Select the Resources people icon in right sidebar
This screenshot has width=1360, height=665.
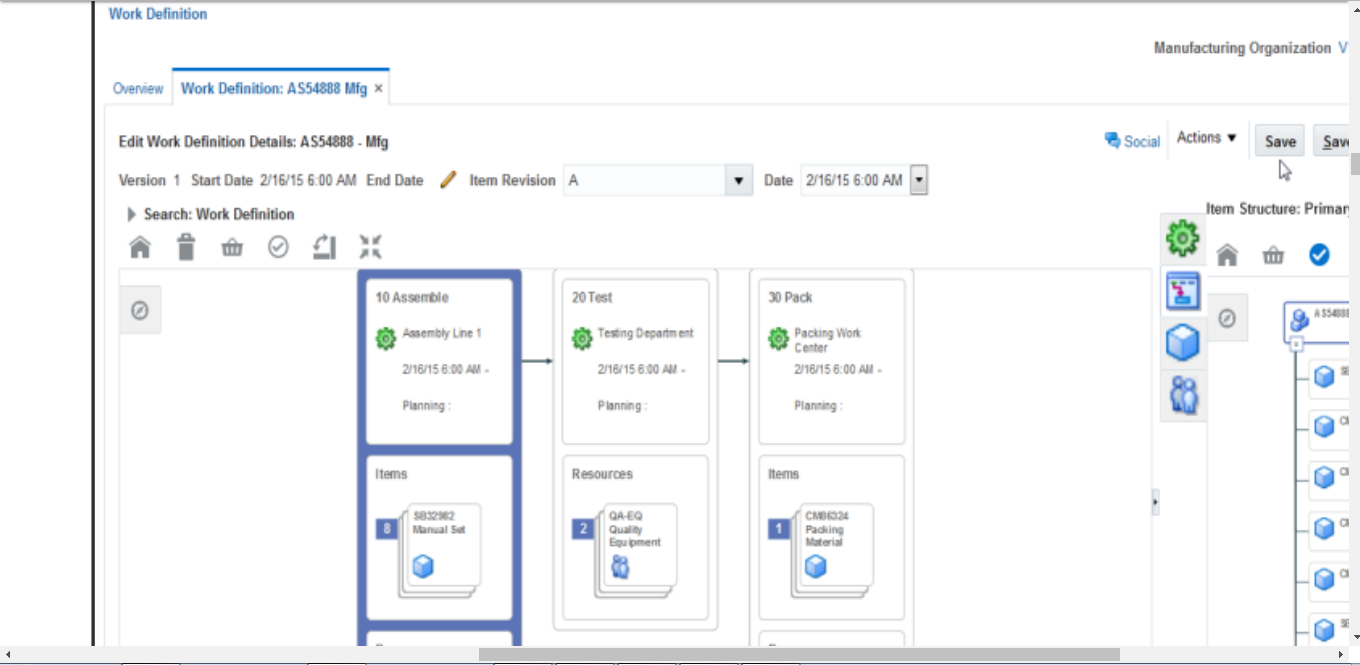click(1183, 393)
